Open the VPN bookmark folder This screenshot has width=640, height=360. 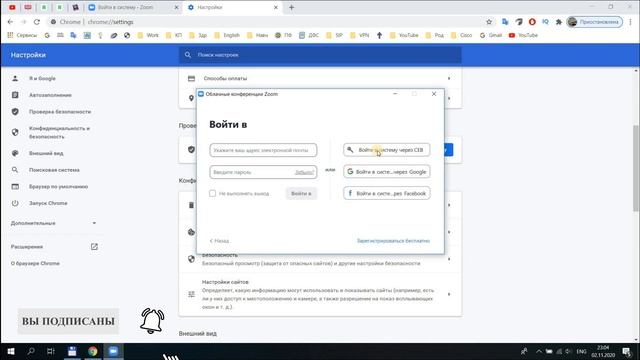pos(359,36)
